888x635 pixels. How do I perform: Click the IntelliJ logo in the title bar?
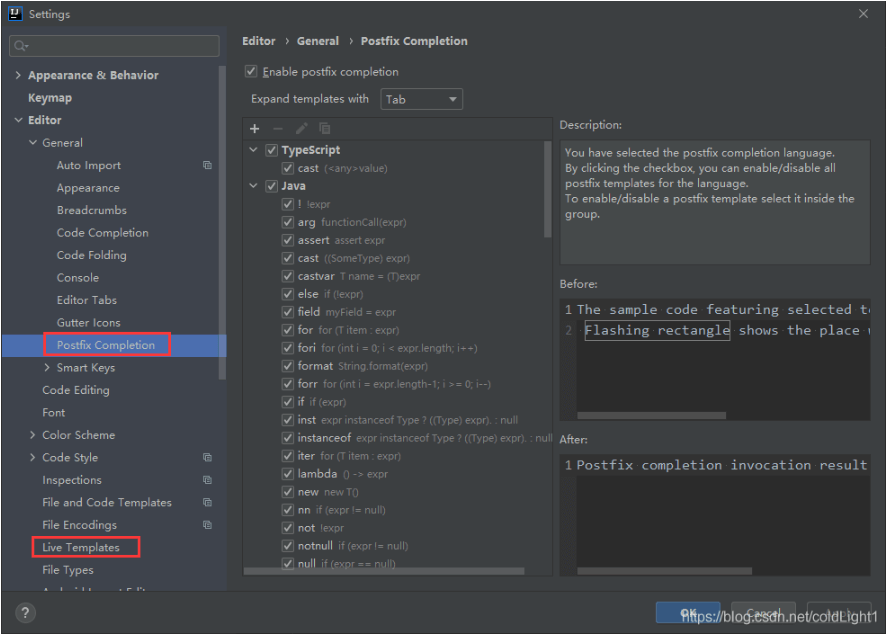(15, 14)
